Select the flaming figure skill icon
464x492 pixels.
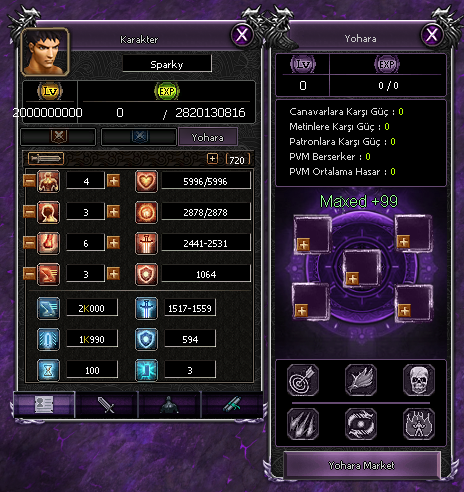[419, 424]
